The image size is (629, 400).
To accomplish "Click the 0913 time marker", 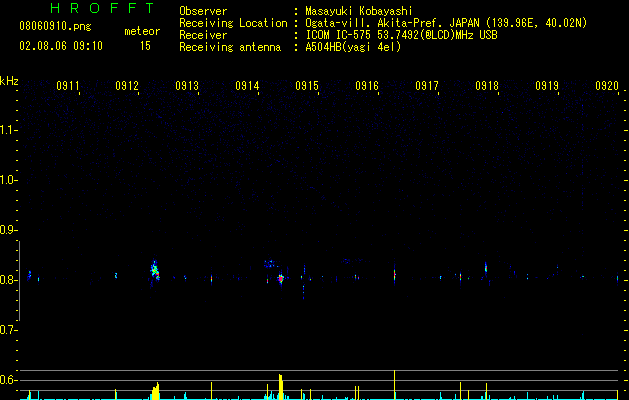I will (187, 86).
